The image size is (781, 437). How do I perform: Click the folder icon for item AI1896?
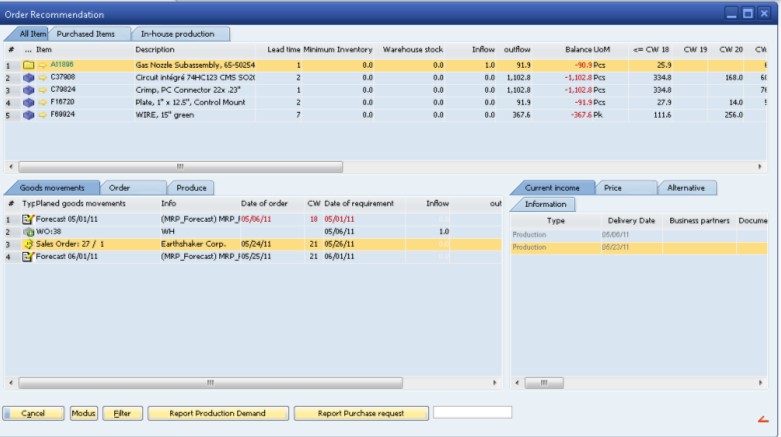point(28,65)
